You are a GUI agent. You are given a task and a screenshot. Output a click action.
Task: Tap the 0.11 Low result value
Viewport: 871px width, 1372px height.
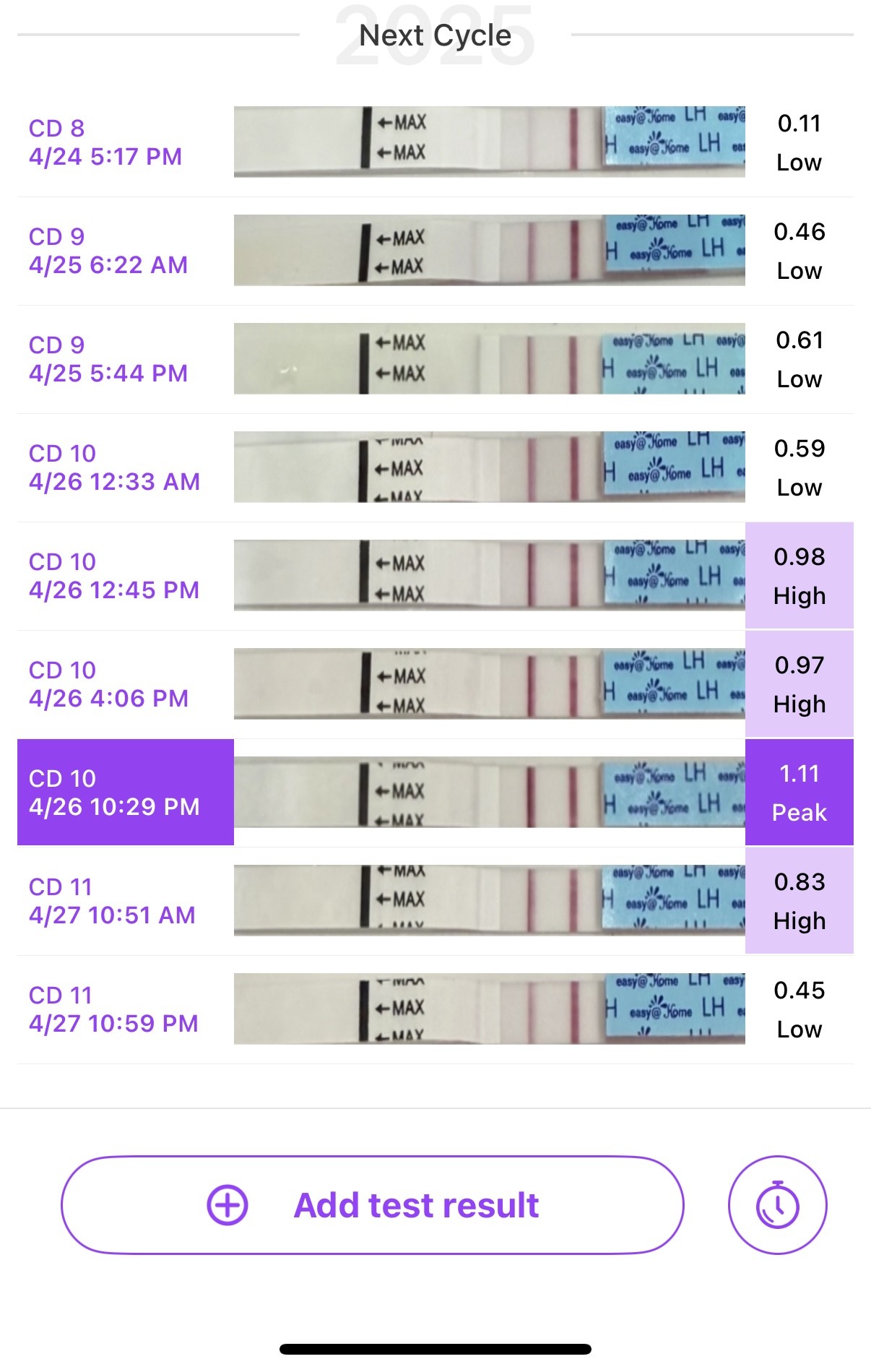799,142
